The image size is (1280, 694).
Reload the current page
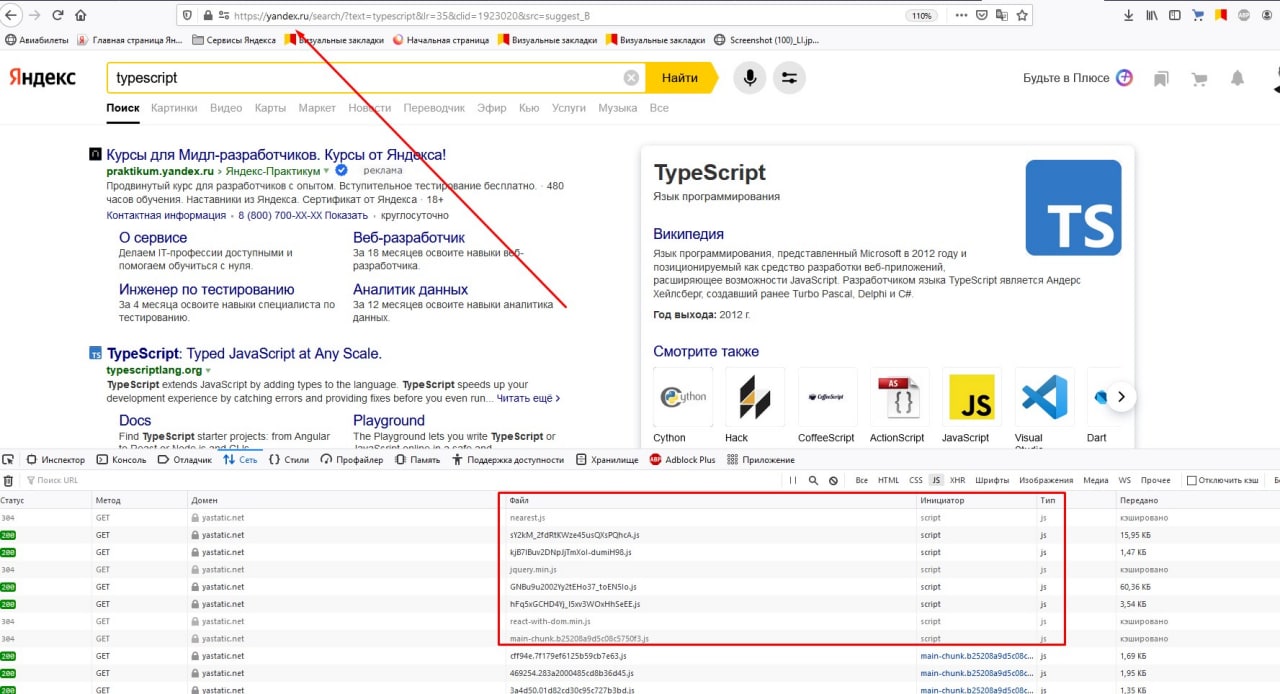pos(57,15)
